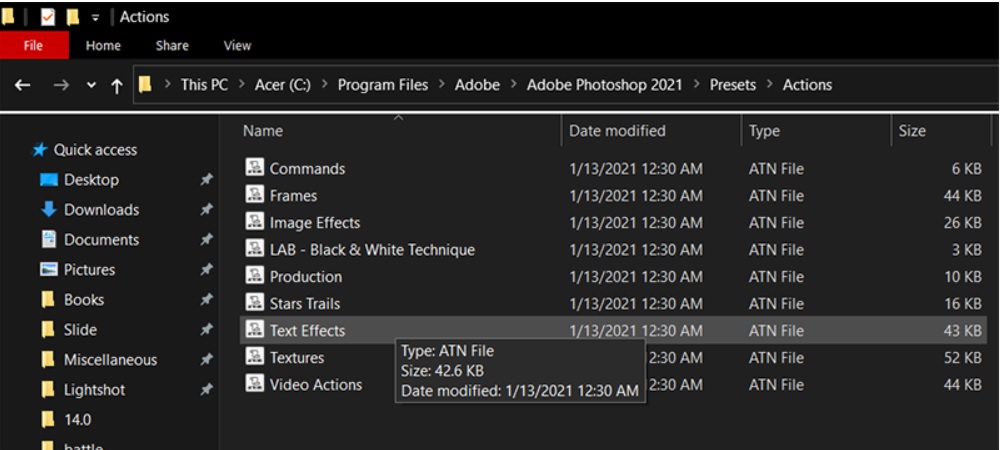Go up one folder level arrow
The height and width of the screenshot is (450, 1000).
point(117,85)
